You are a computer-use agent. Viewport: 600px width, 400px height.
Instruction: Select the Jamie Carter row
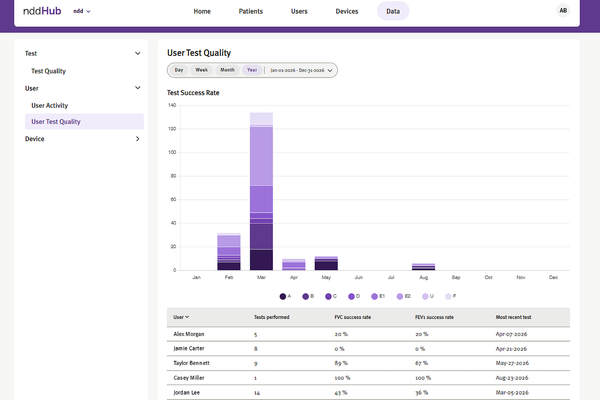(x=368, y=348)
